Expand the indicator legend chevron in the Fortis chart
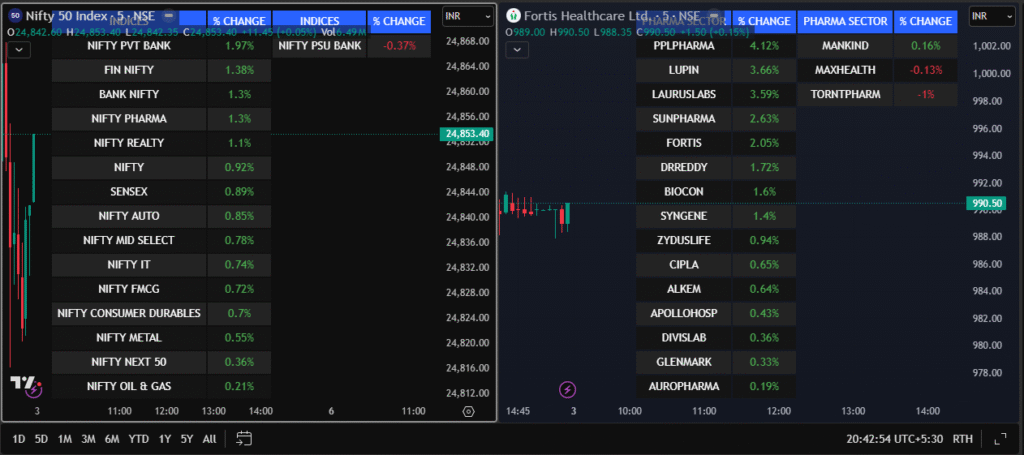This screenshot has height=455, width=1024. click(518, 49)
